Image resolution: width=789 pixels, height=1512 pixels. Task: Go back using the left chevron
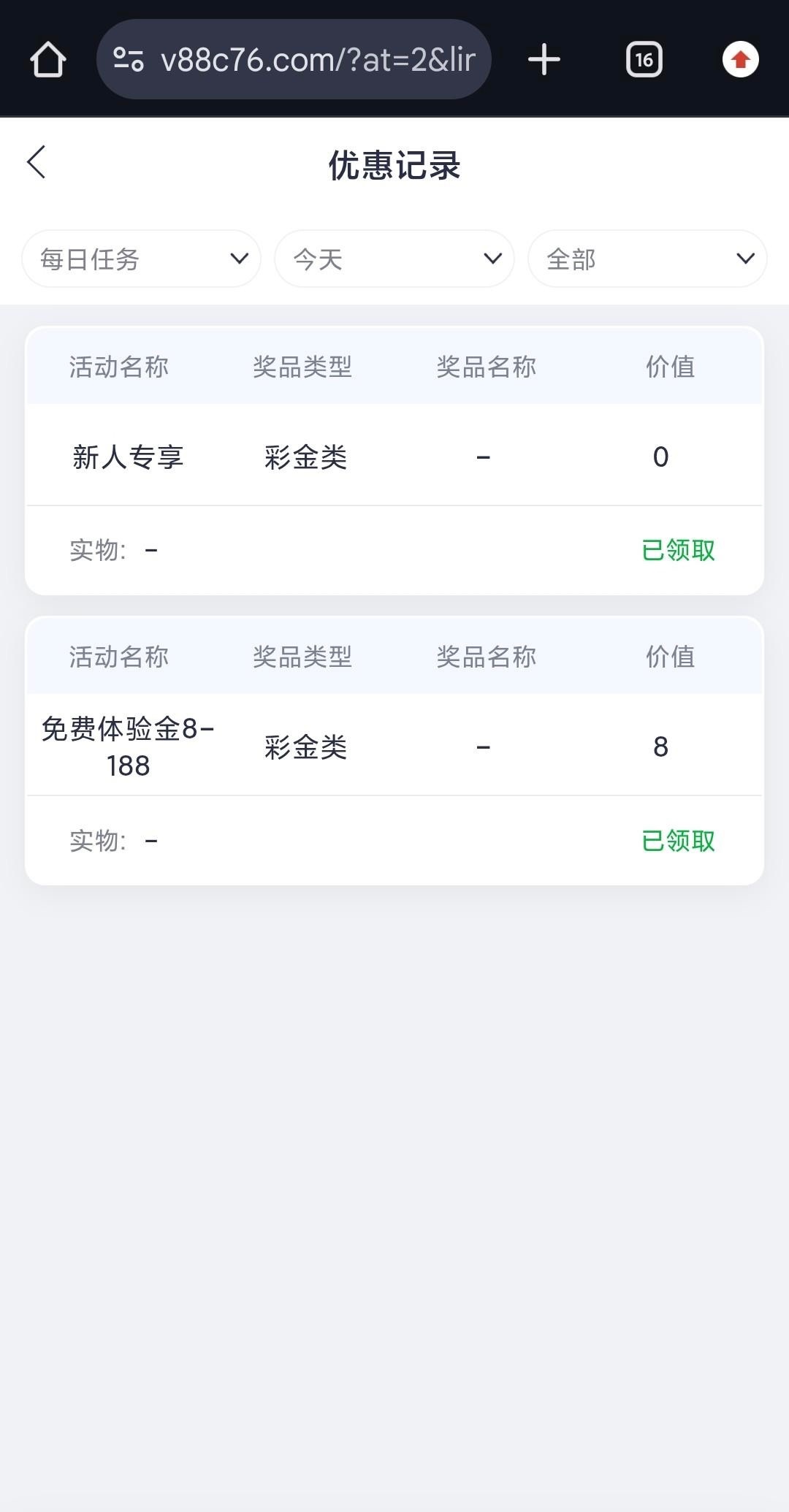click(37, 162)
